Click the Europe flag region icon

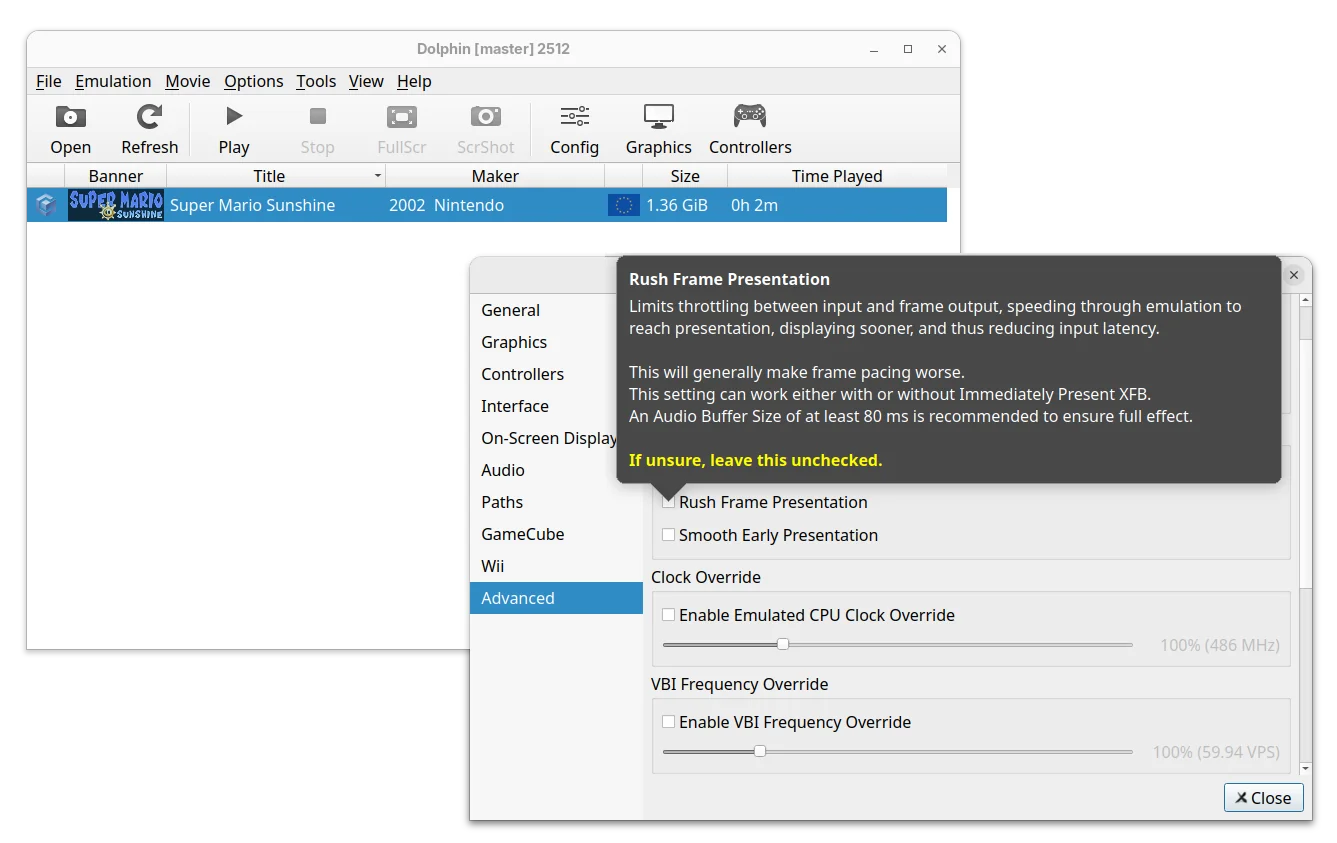tap(624, 205)
